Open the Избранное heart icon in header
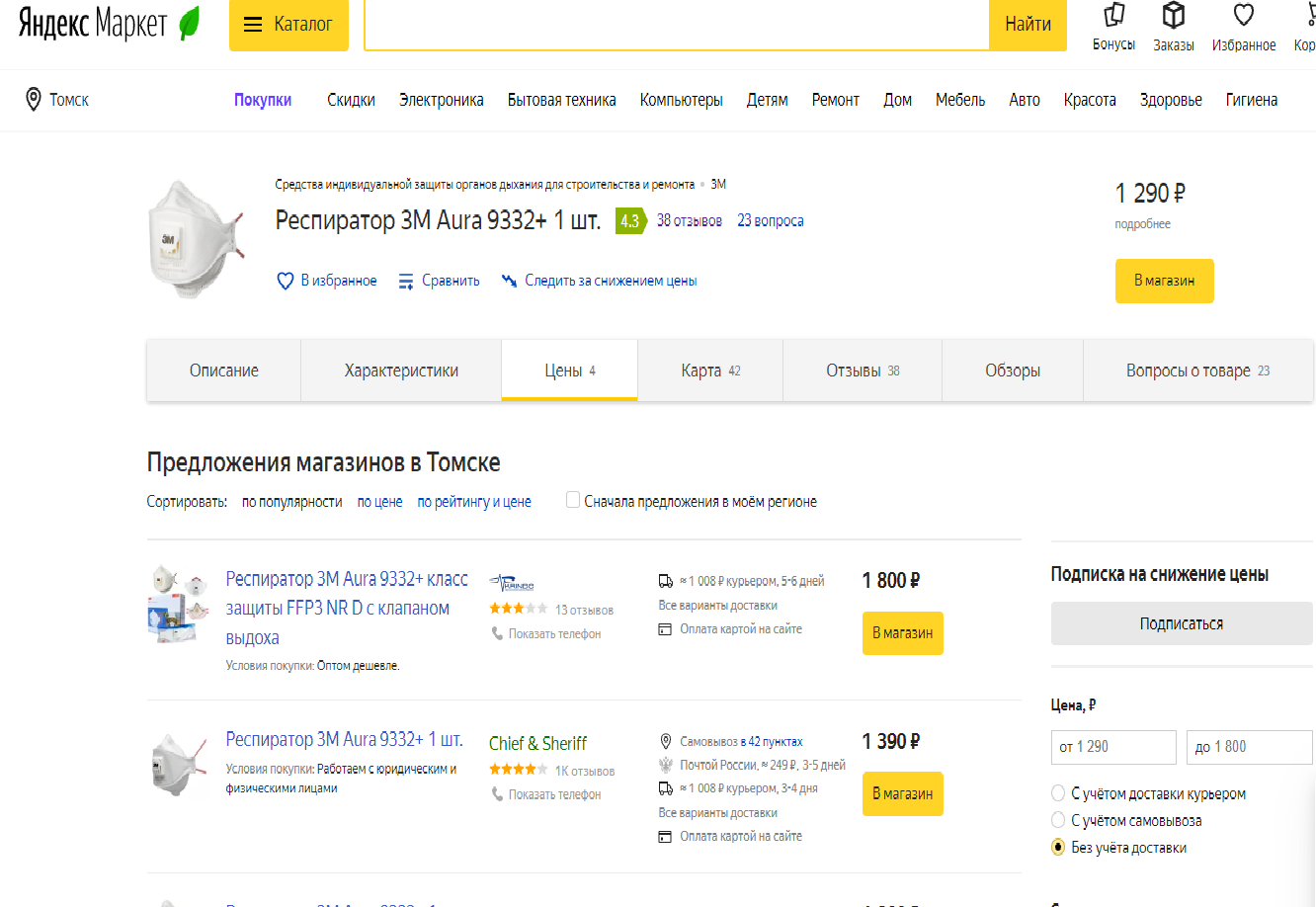The image size is (1316, 907). point(1244,15)
